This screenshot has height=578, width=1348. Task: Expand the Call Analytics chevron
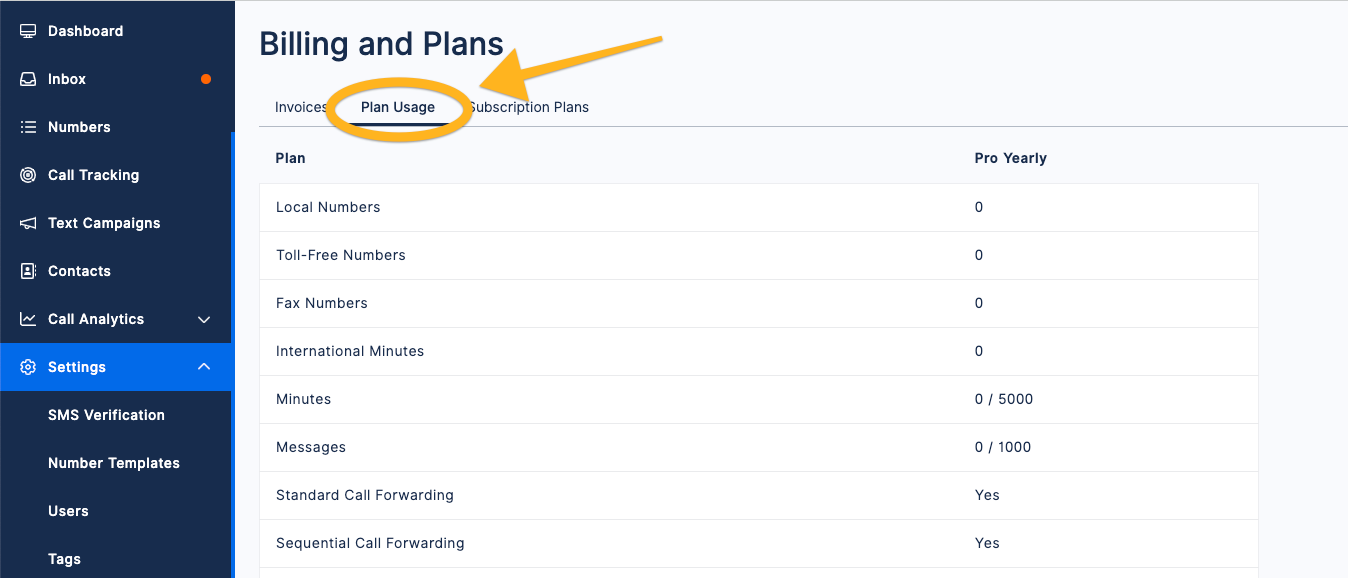point(204,320)
